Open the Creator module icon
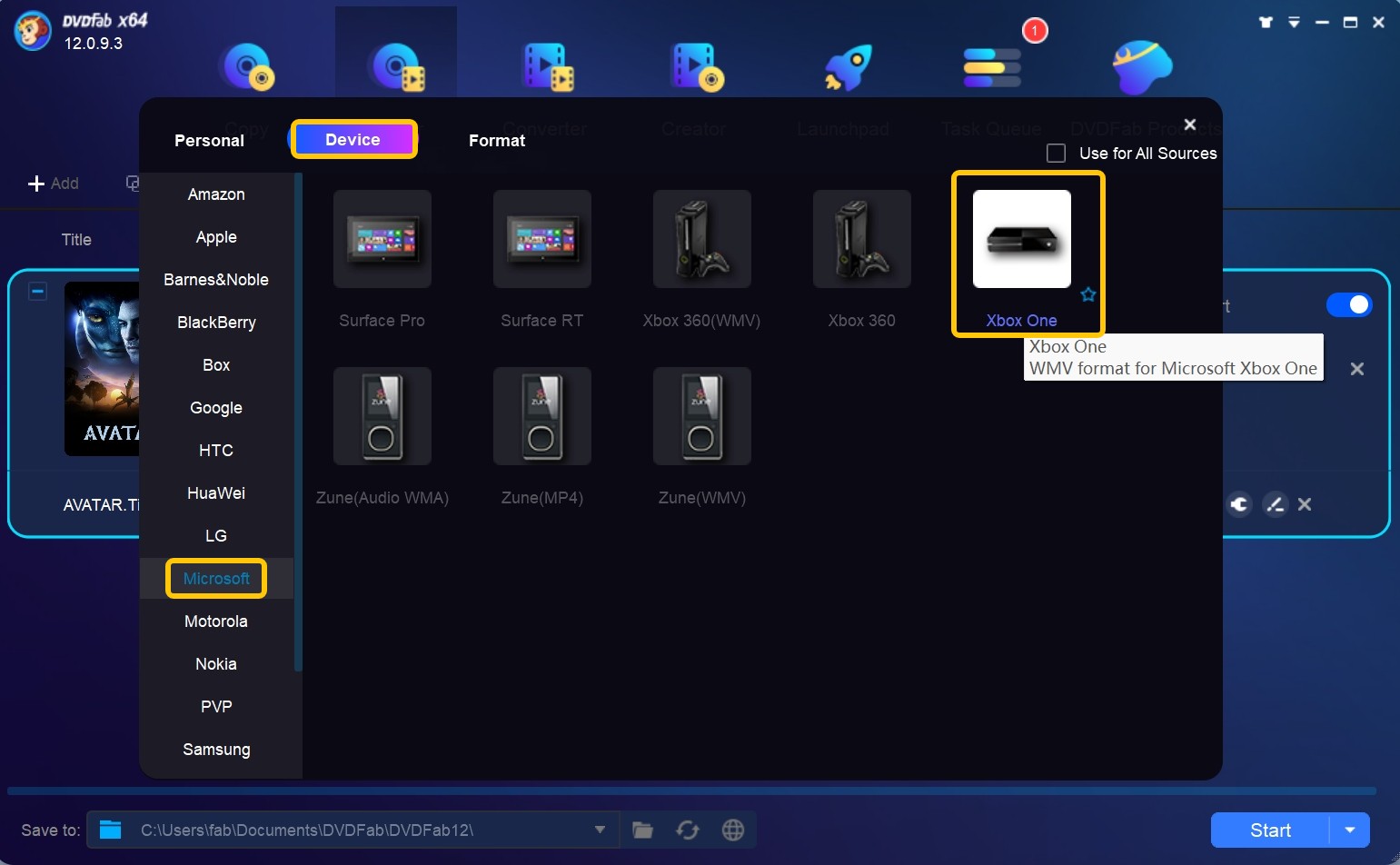Screen dimensions: 1400x865 (695, 66)
